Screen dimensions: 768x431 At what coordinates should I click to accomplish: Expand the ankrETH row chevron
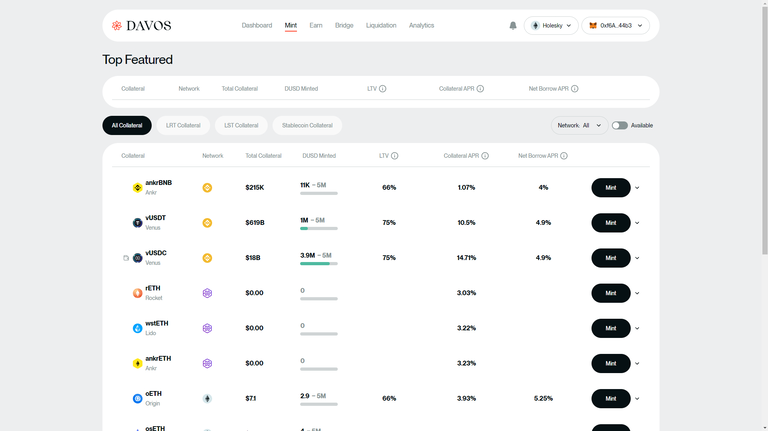(x=637, y=363)
